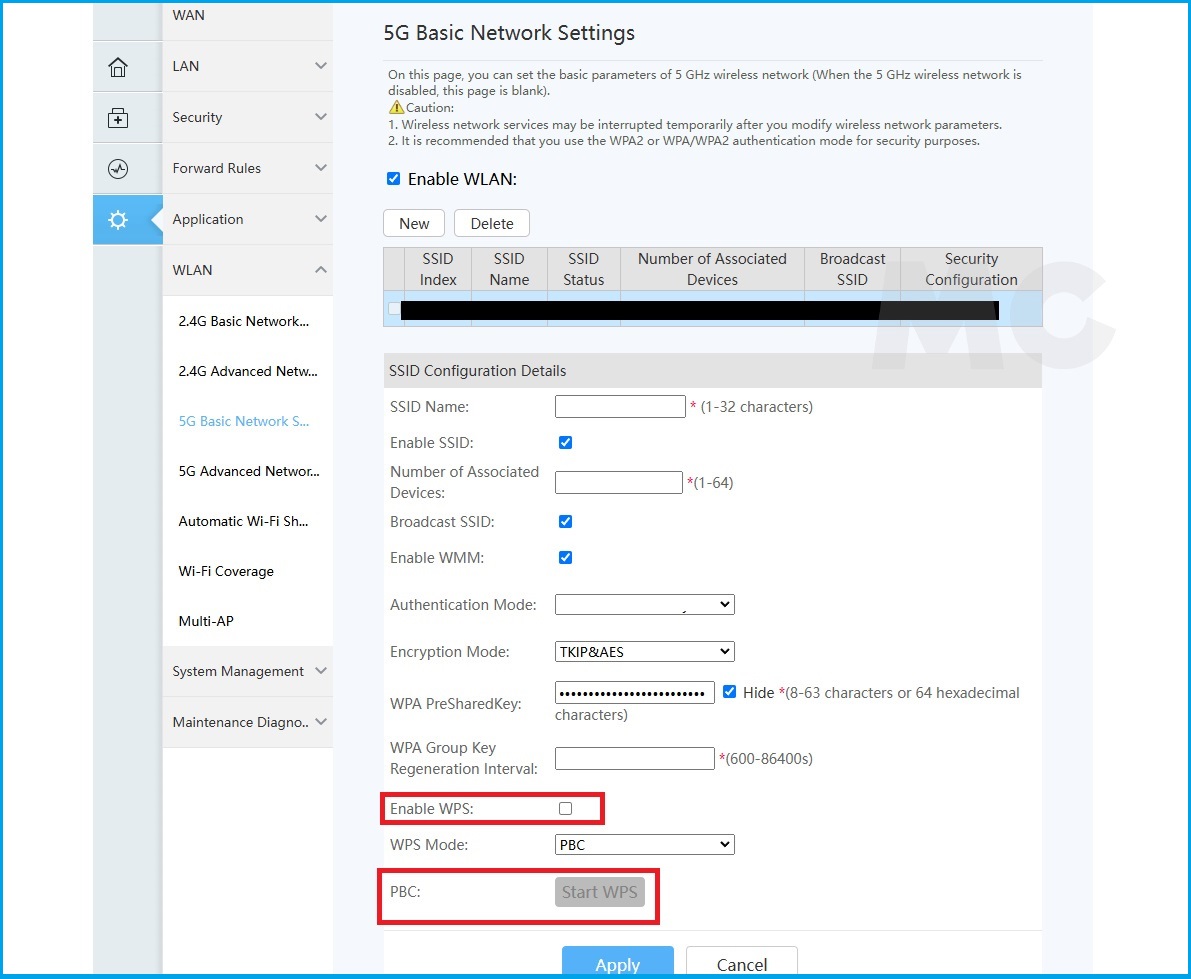1191x979 pixels.
Task: Toggle the Enable WLAN checkbox
Action: [x=393, y=179]
